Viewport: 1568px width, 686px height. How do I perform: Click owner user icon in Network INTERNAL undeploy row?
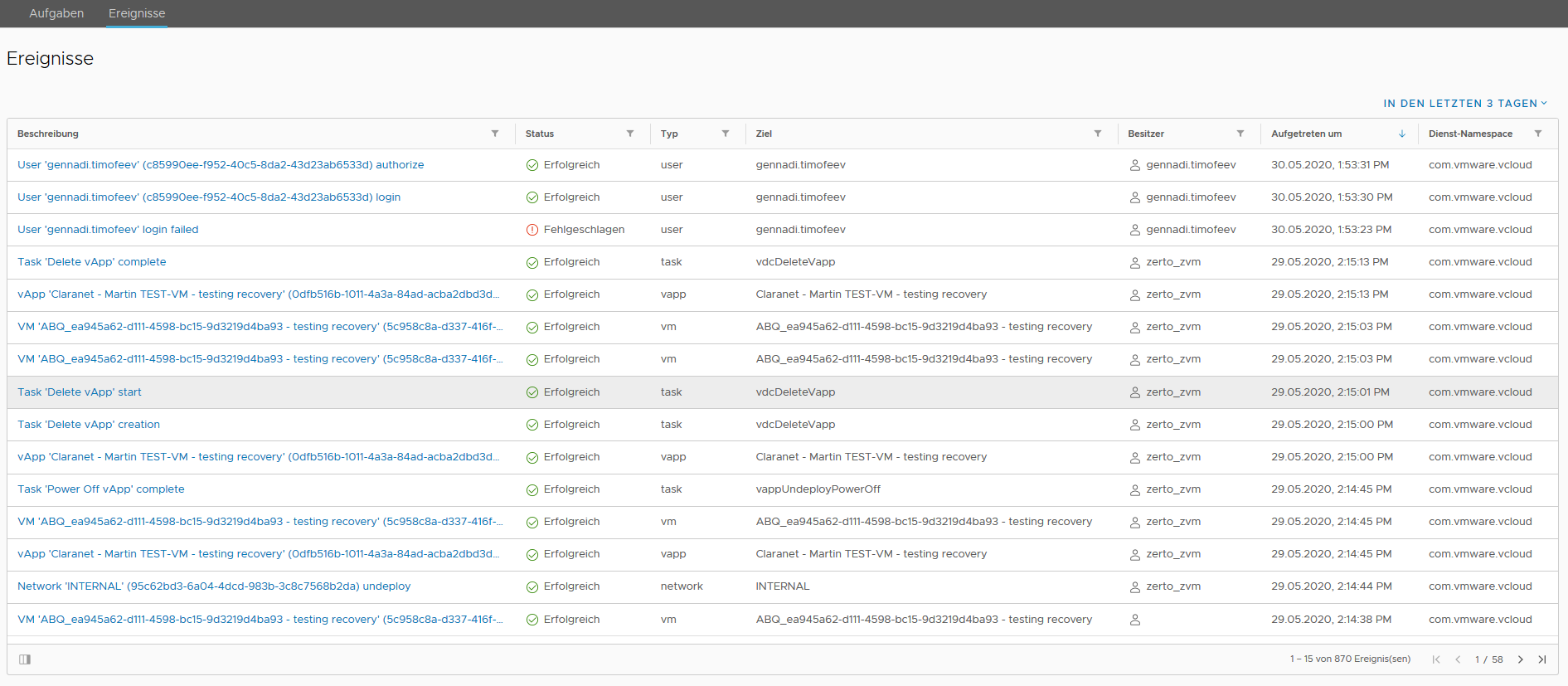click(1135, 587)
